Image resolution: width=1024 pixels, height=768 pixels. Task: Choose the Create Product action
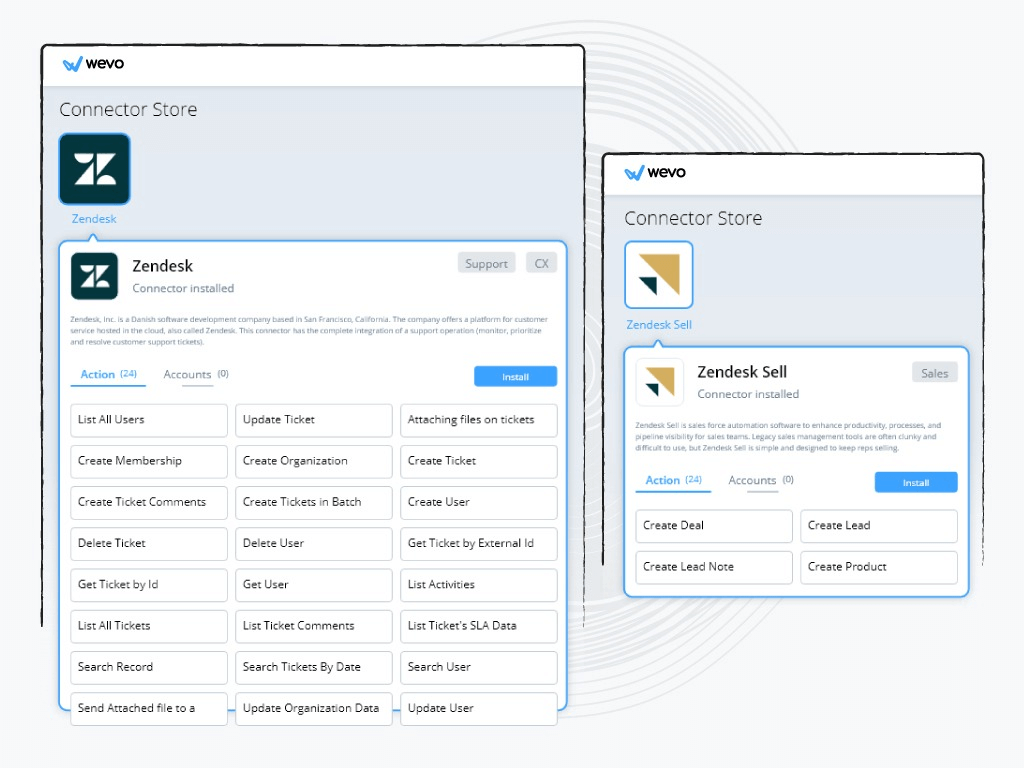[x=878, y=567]
